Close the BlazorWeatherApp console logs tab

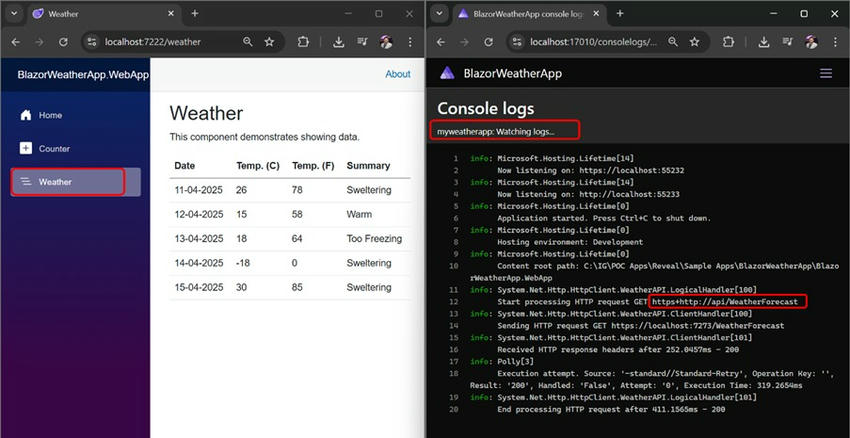click(x=596, y=14)
